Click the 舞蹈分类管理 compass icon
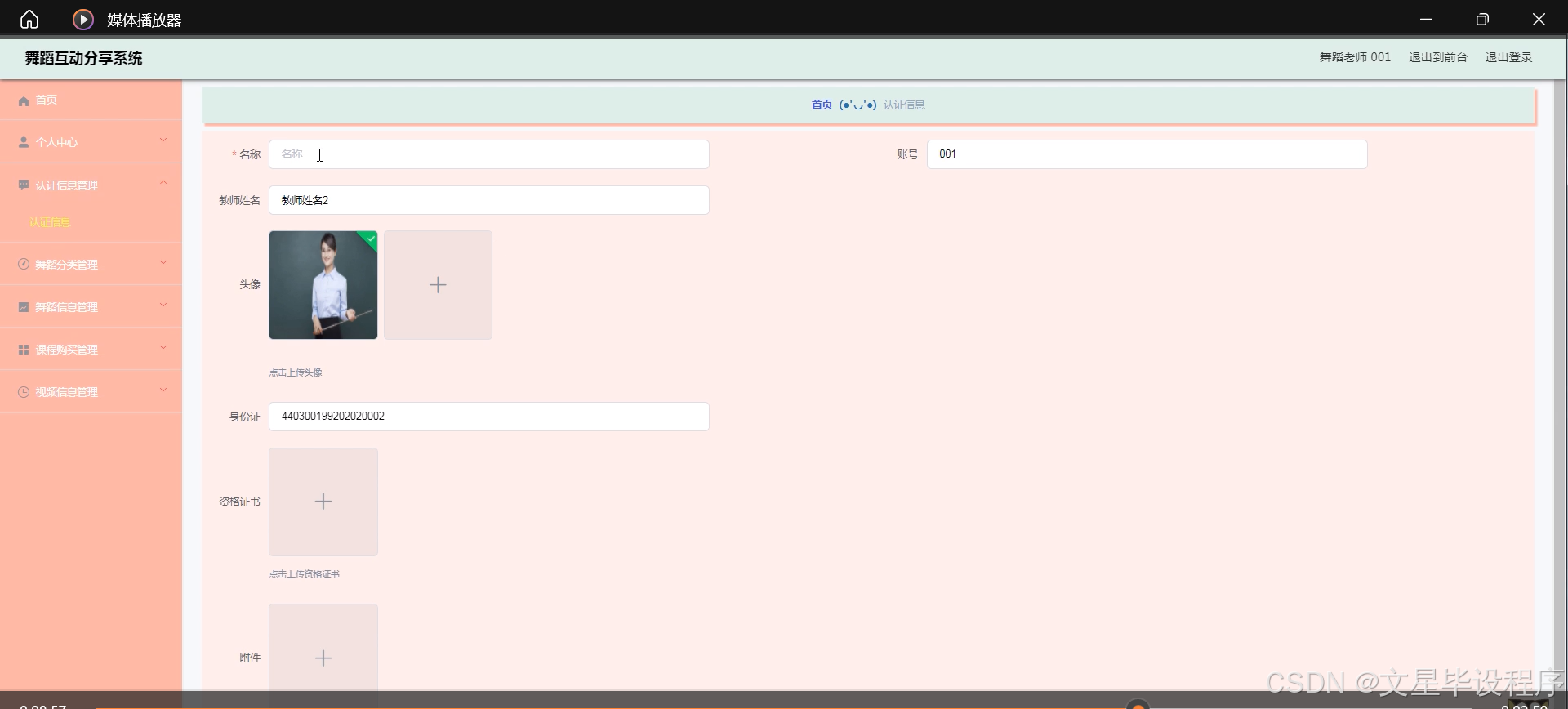This screenshot has height=709, width=1568. [24, 264]
